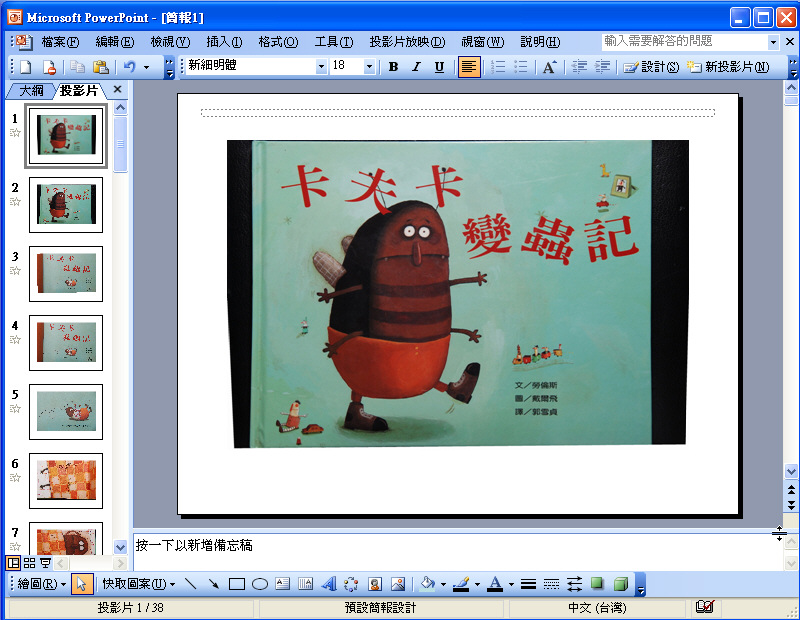Click the Copy icon in toolbar
800x620 pixels.
point(78,67)
